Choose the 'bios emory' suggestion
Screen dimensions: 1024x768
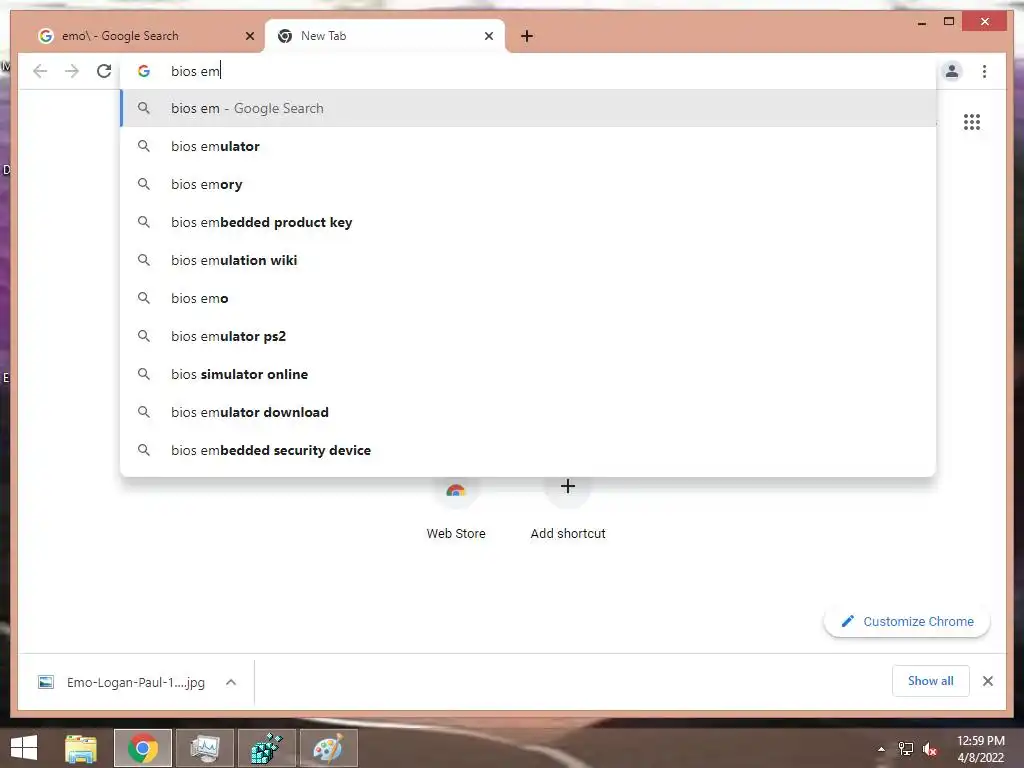point(528,184)
